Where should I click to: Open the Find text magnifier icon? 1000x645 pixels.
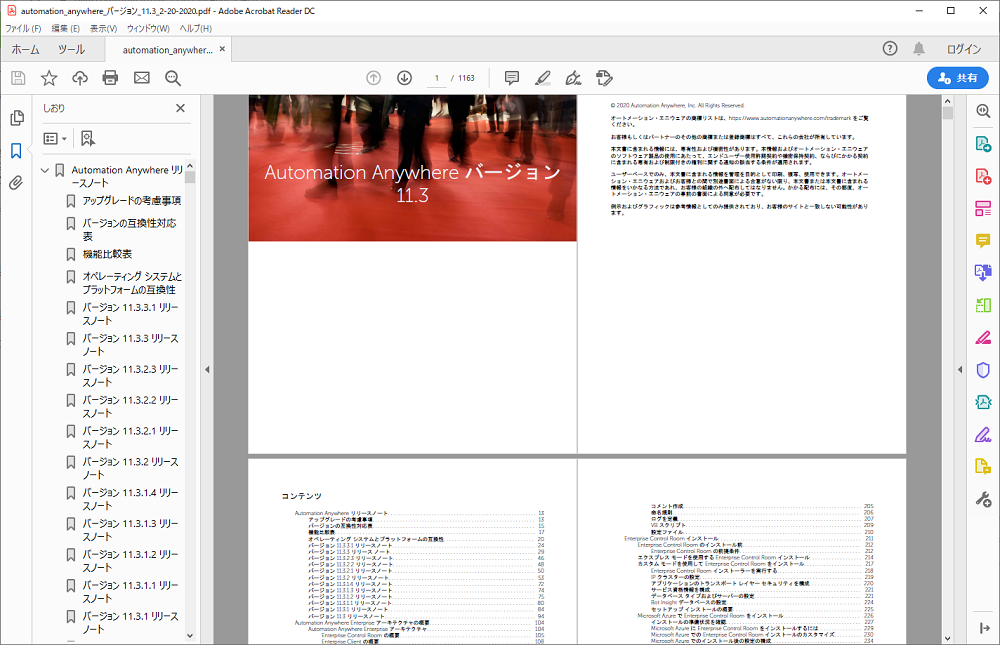click(x=173, y=78)
